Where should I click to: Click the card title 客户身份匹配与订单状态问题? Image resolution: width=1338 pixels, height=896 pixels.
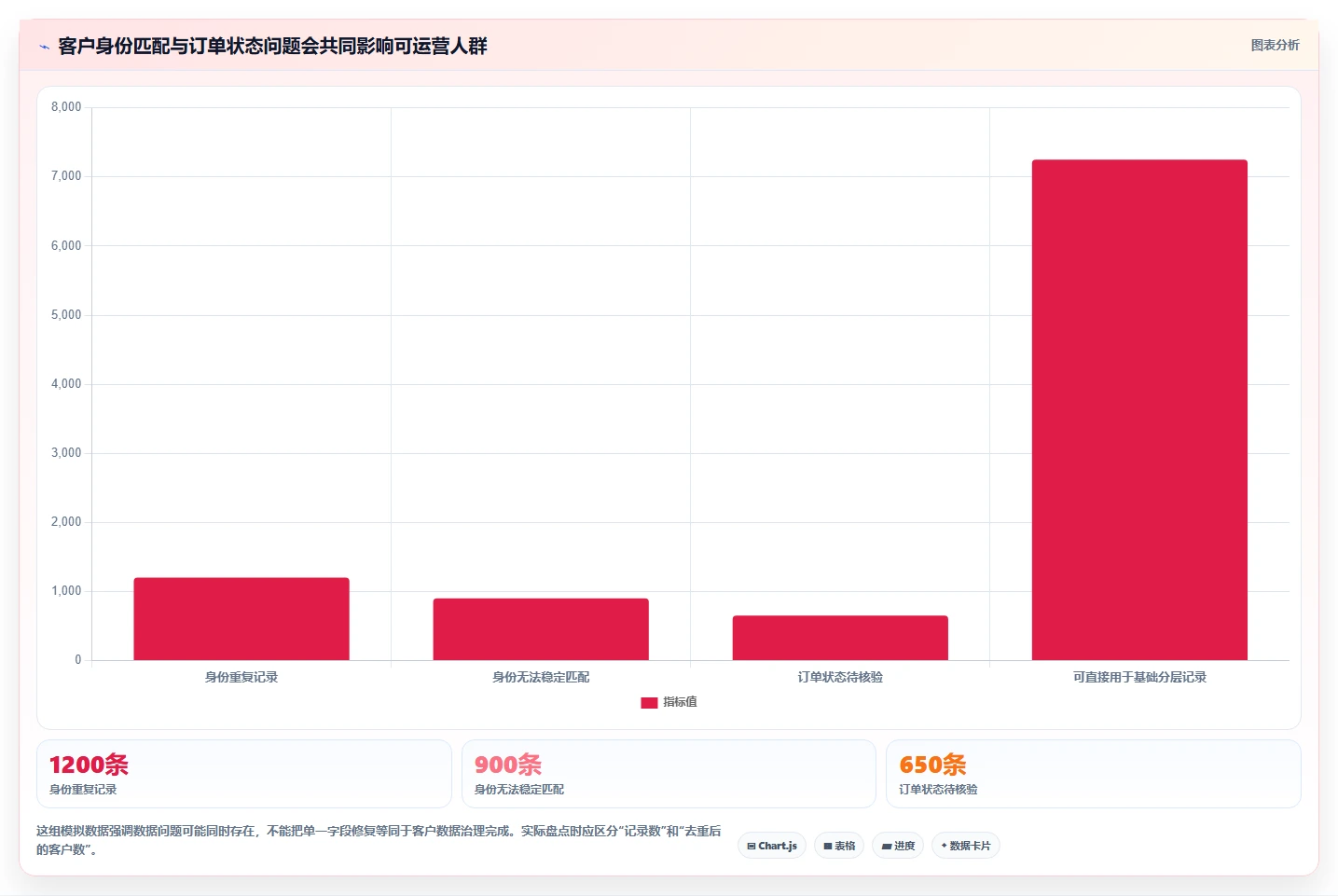[272, 46]
